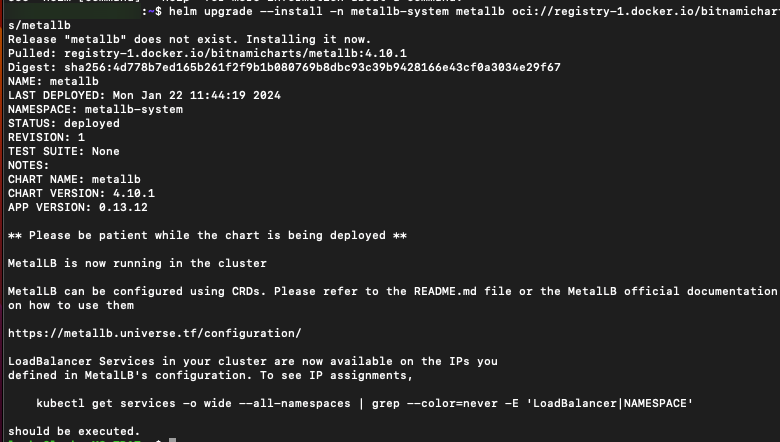The width and height of the screenshot is (780, 442).
Task: Click the 'LAST DEPLOYED' timestamp line
Action: pyautogui.click(x=144, y=95)
